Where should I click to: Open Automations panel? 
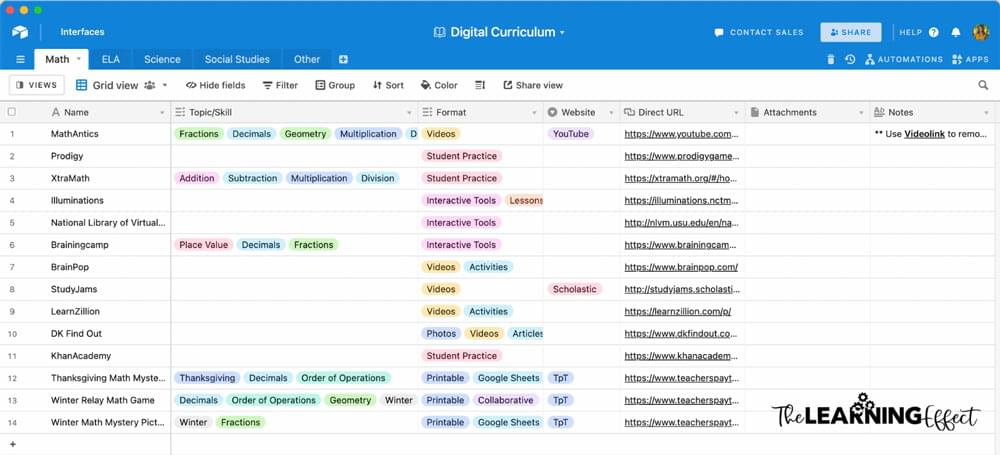904,59
